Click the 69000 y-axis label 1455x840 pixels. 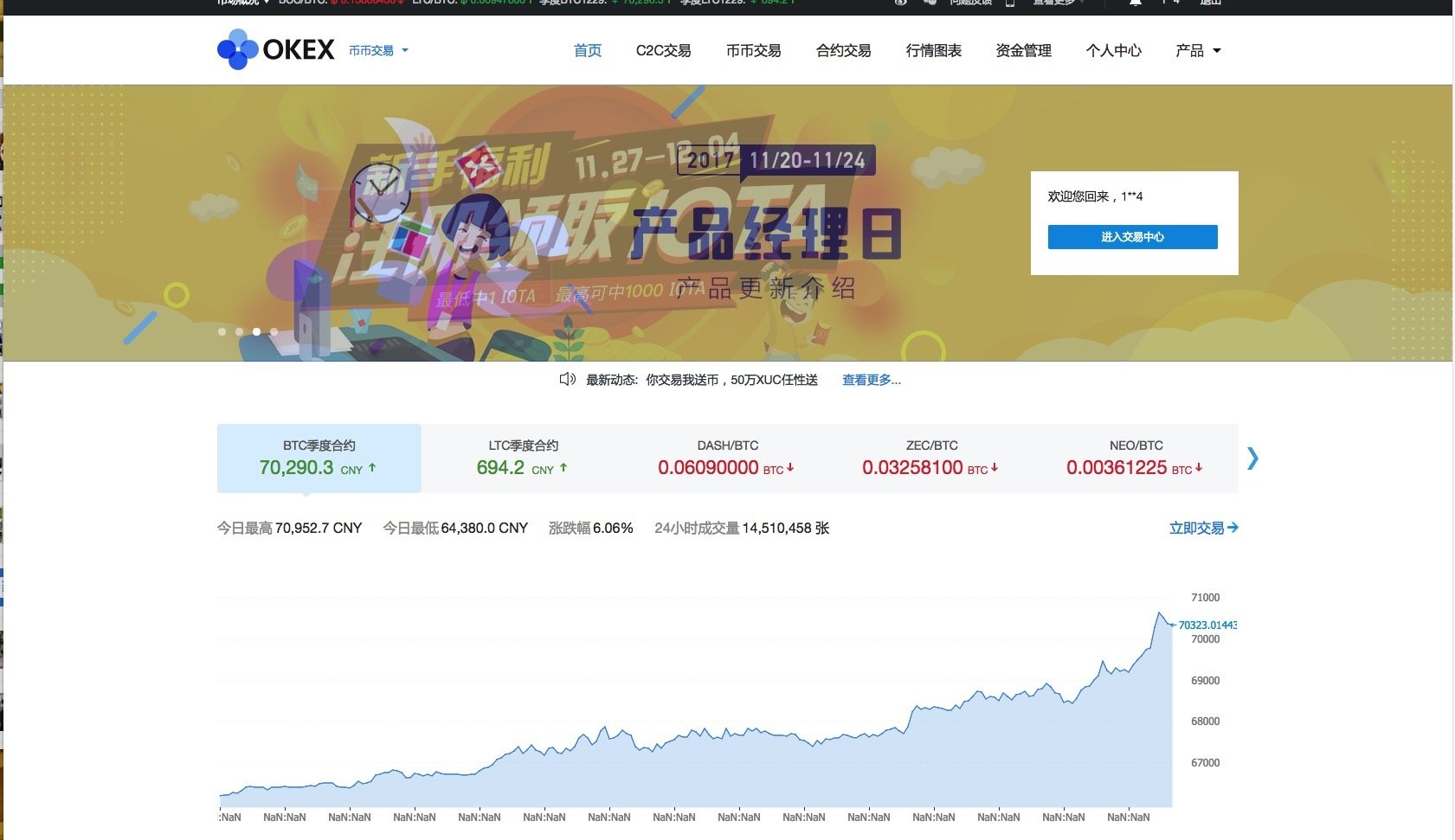pos(1205,681)
